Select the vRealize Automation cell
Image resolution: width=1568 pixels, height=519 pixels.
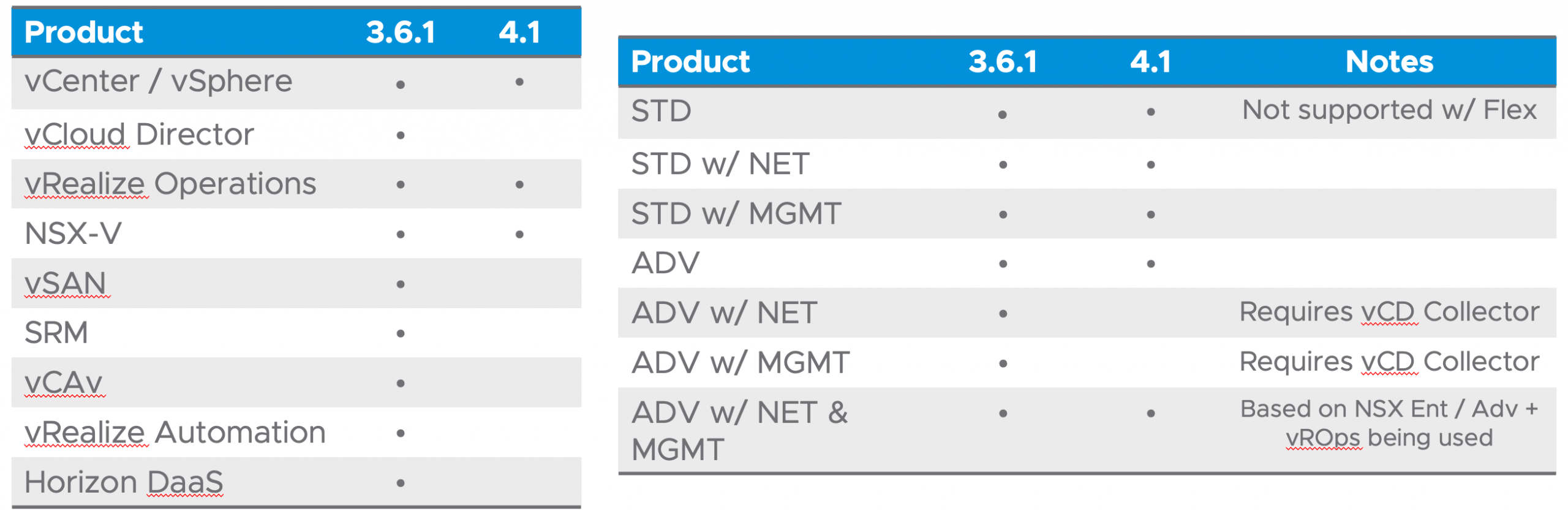coord(175,433)
